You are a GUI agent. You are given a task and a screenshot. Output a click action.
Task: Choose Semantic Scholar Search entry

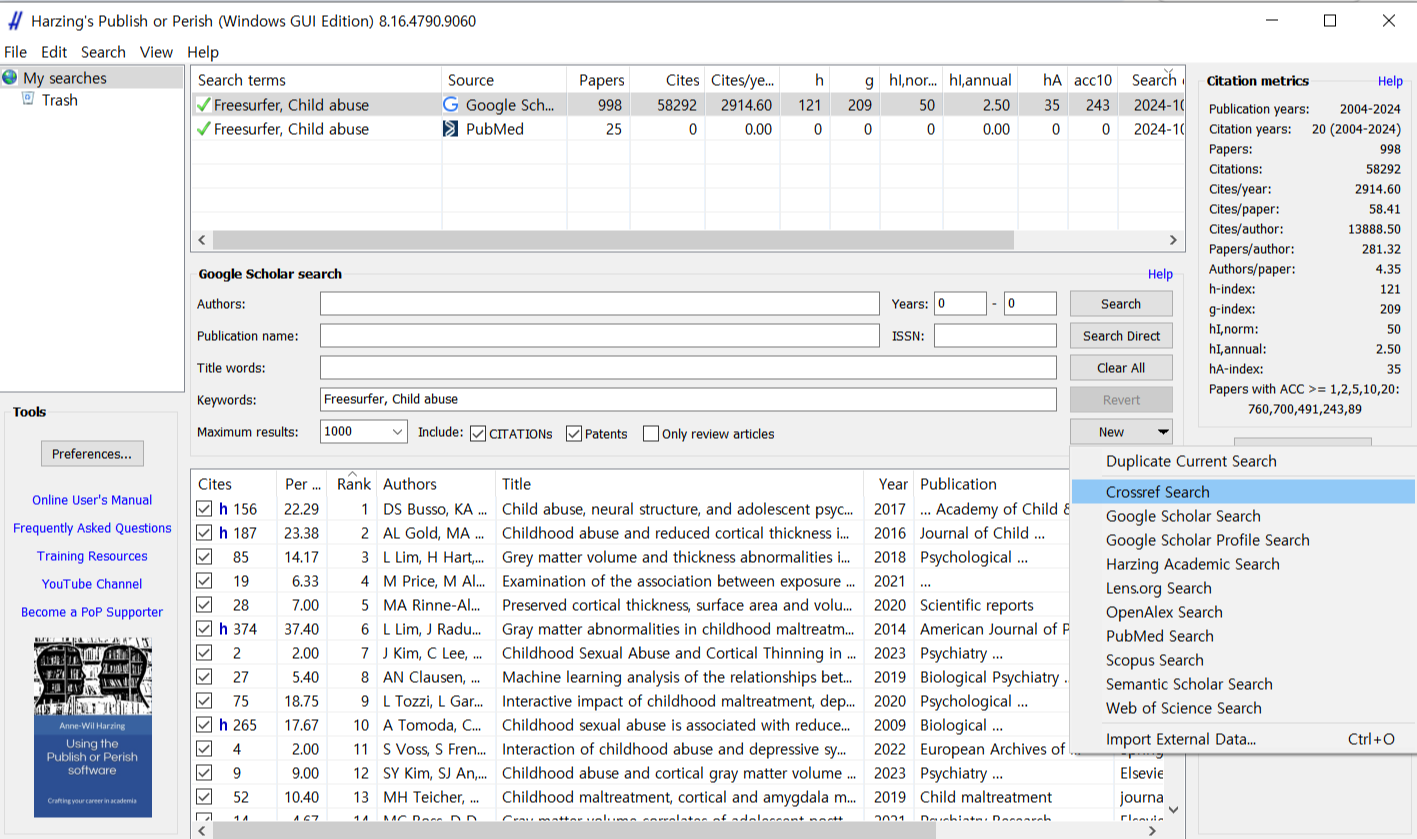pos(1243,684)
